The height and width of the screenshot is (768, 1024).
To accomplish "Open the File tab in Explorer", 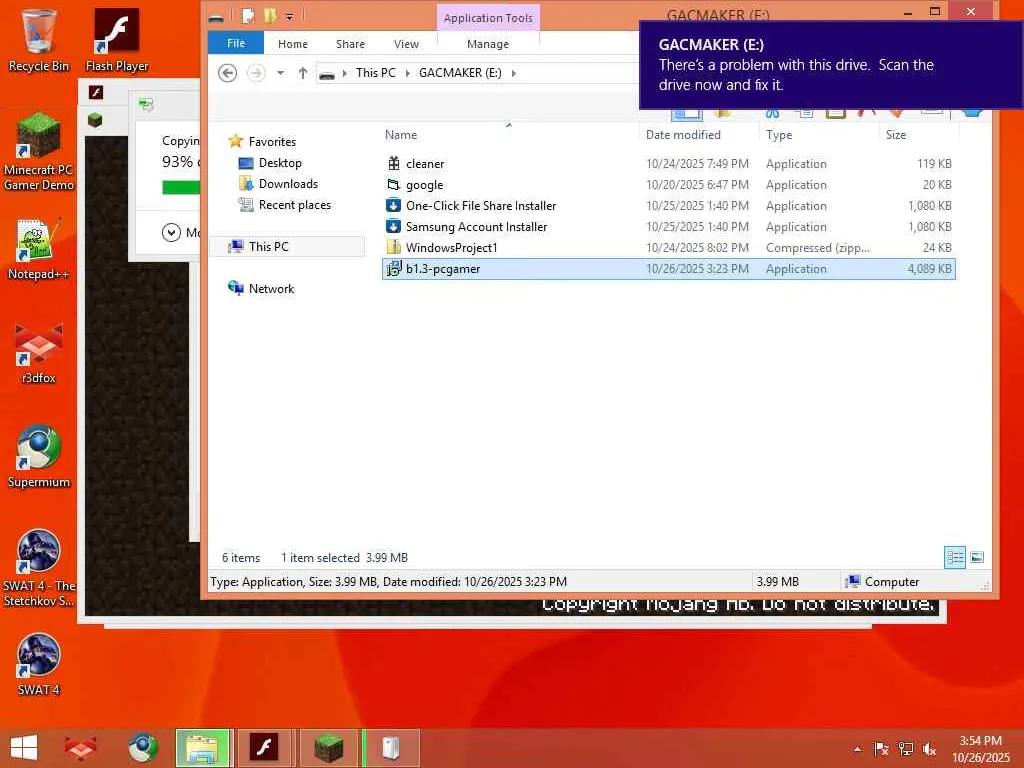I will coord(236,43).
